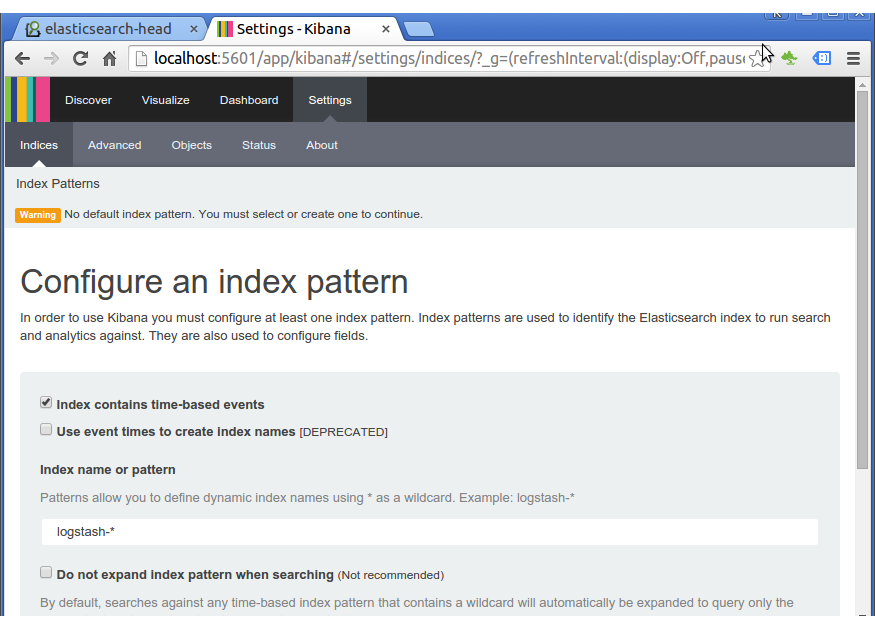Open the Advanced settings sub-tab
This screenshot has width=875, height=629.
pyautogui.click(x=114, y=145)
